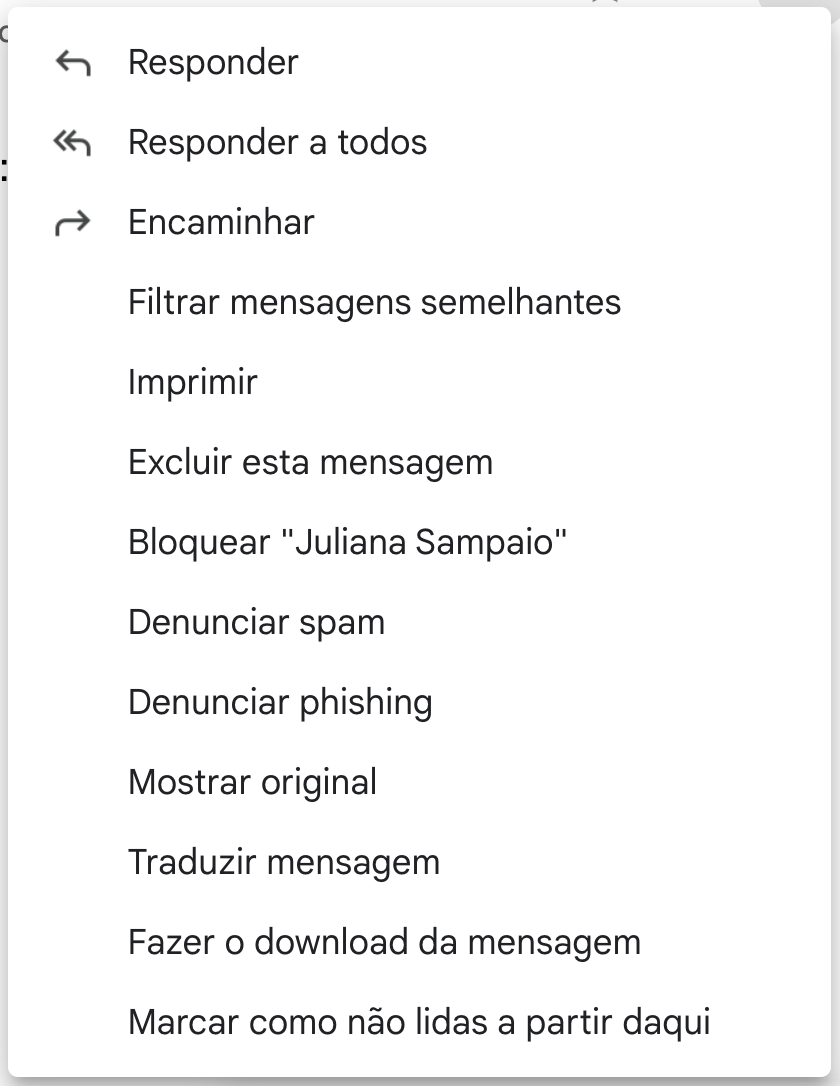The image size is (840, 1086).
Task: Select Responder from the menu
Action: pos(212,62)
